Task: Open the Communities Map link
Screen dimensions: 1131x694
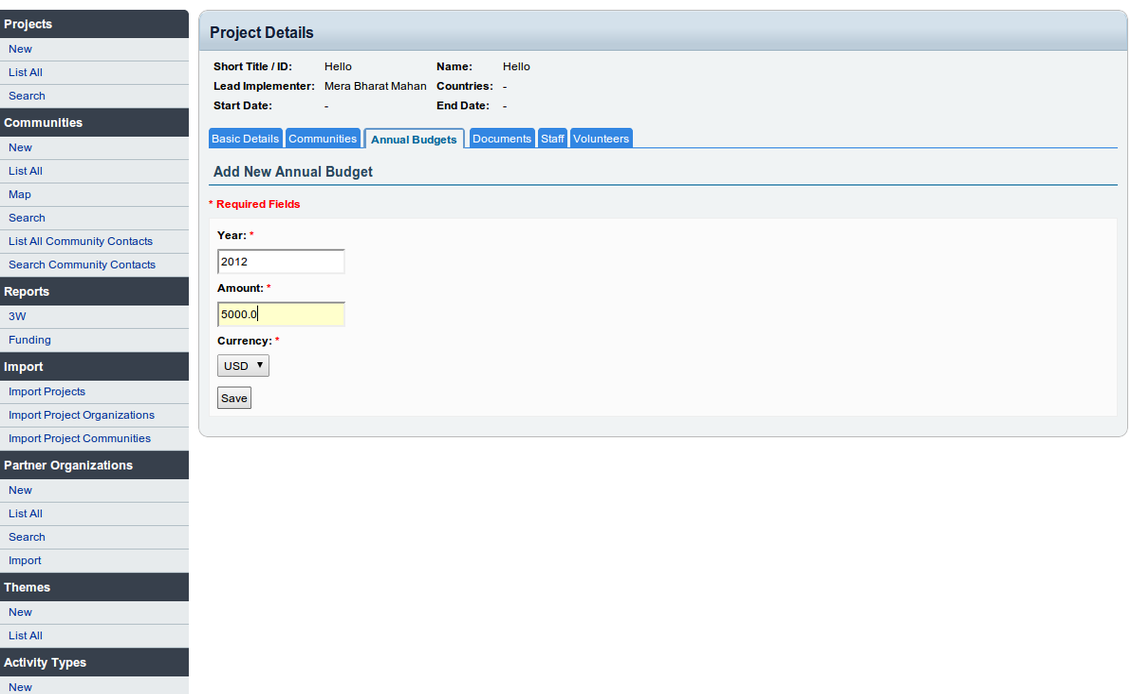Action: click(20, 195)
